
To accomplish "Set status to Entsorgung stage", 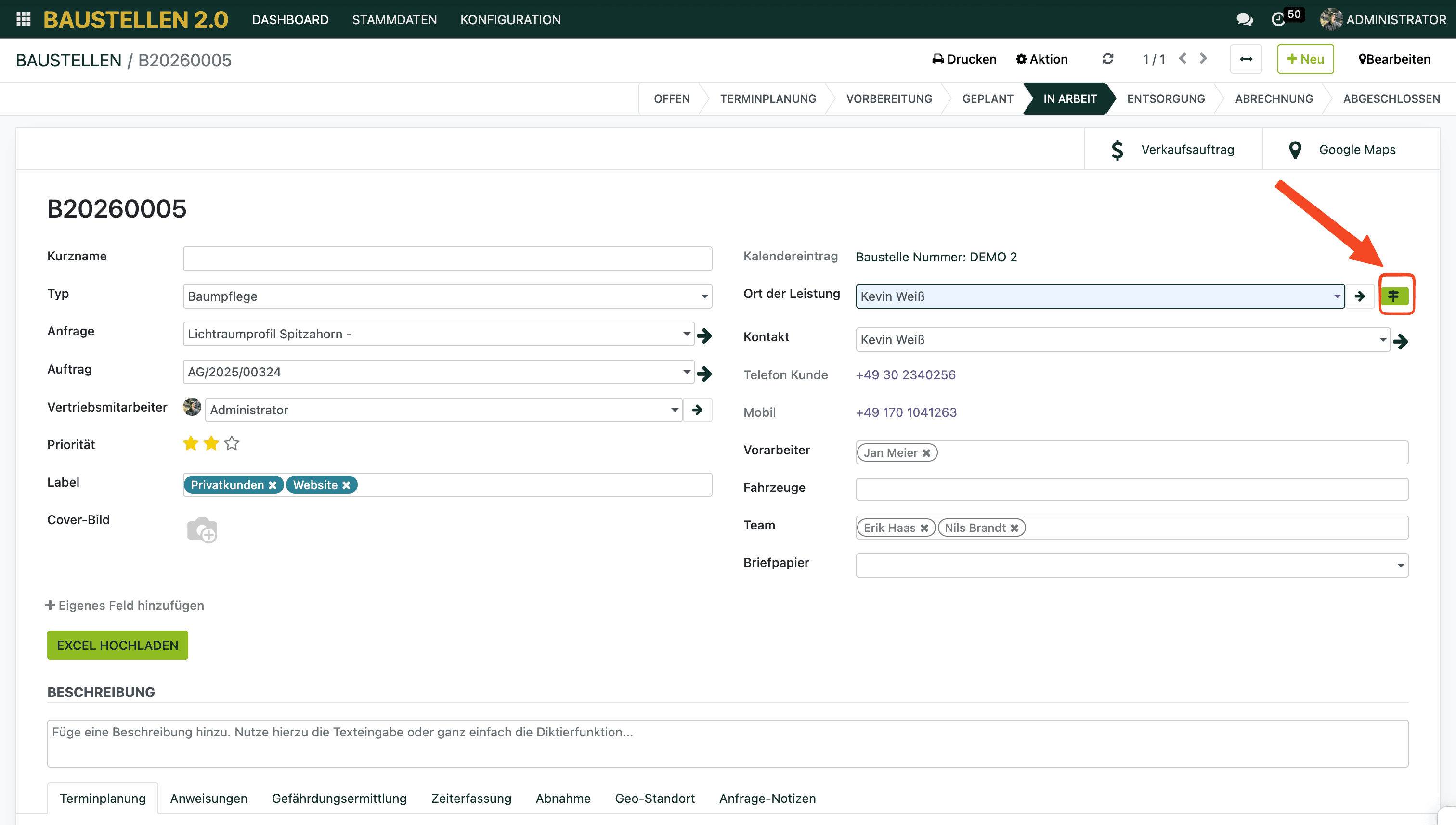I will tap(1165, 99).
